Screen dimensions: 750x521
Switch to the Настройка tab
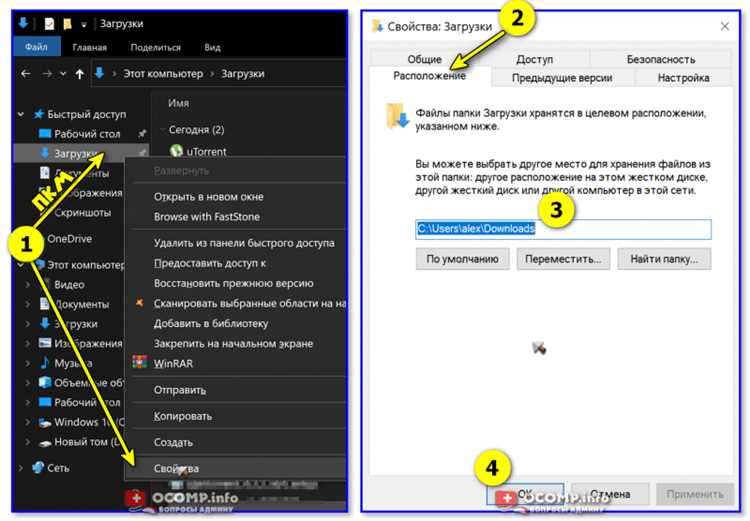(x=683, y=78)
